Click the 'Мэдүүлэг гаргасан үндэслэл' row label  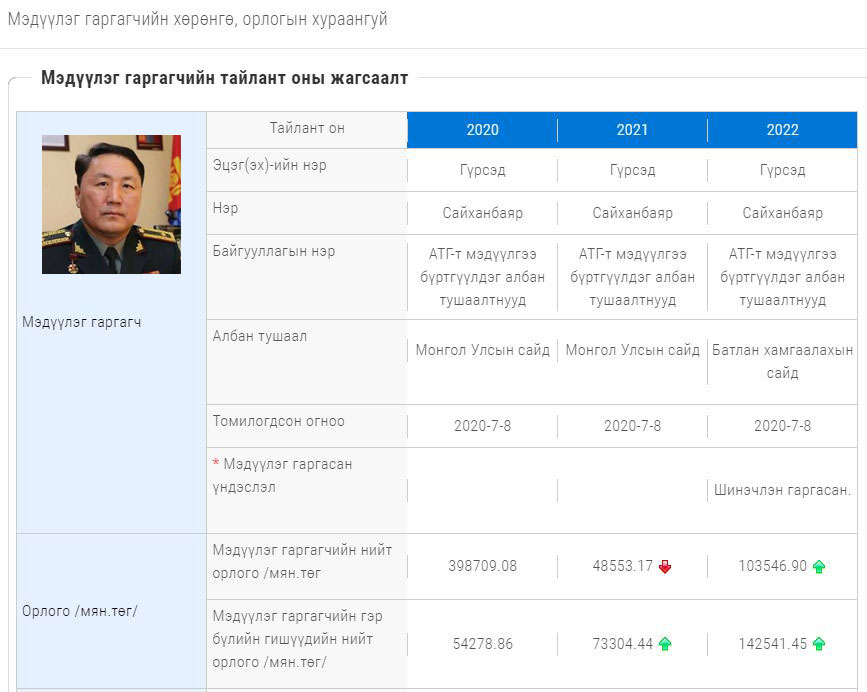[x=283, y=476]
